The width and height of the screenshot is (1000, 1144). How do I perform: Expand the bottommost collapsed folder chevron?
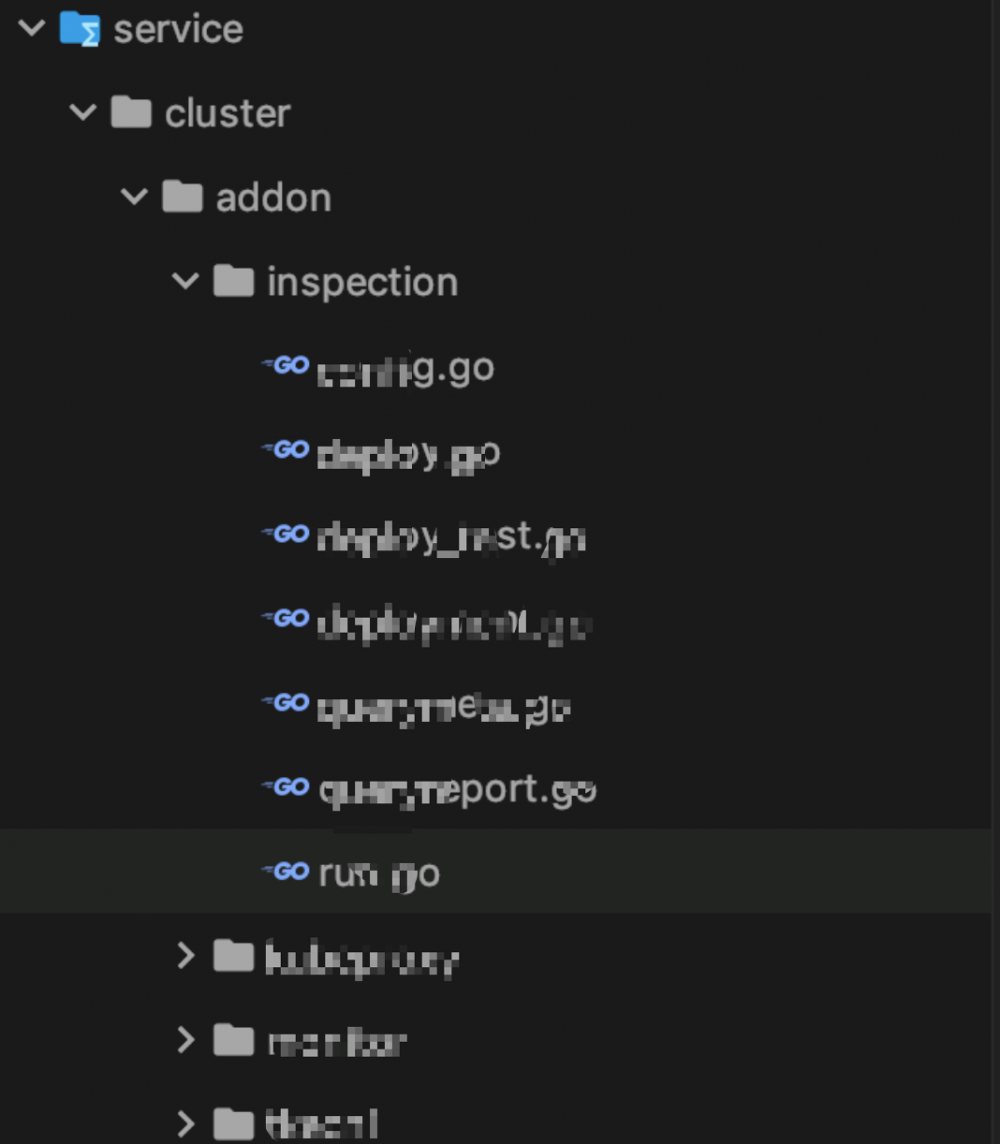(x=185, y=1124)
